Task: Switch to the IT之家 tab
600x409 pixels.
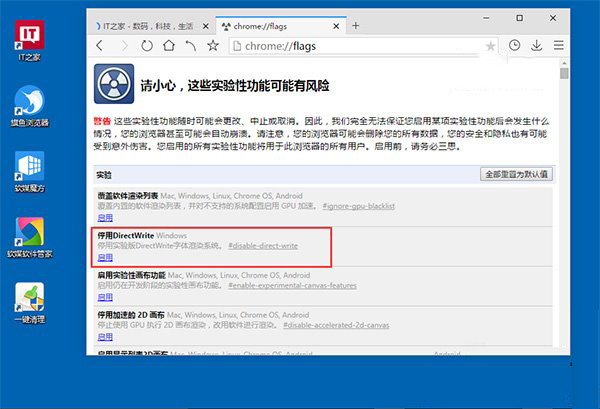Action: 149,26
